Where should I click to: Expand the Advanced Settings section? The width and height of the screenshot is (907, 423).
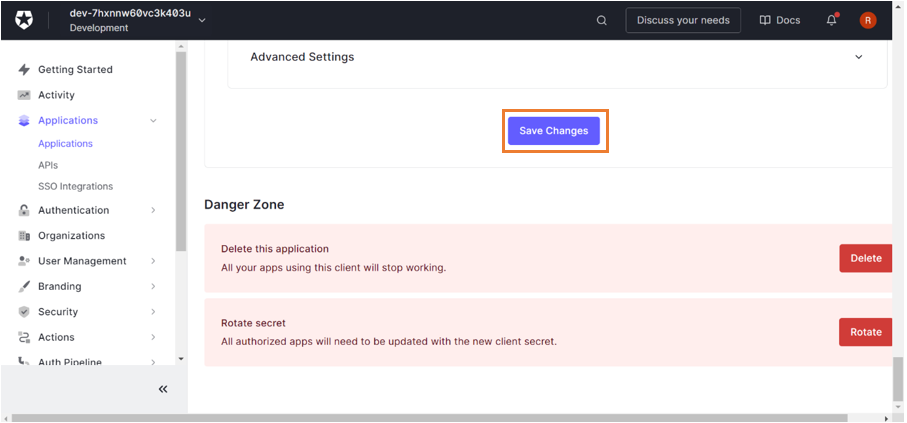[858, 57]
